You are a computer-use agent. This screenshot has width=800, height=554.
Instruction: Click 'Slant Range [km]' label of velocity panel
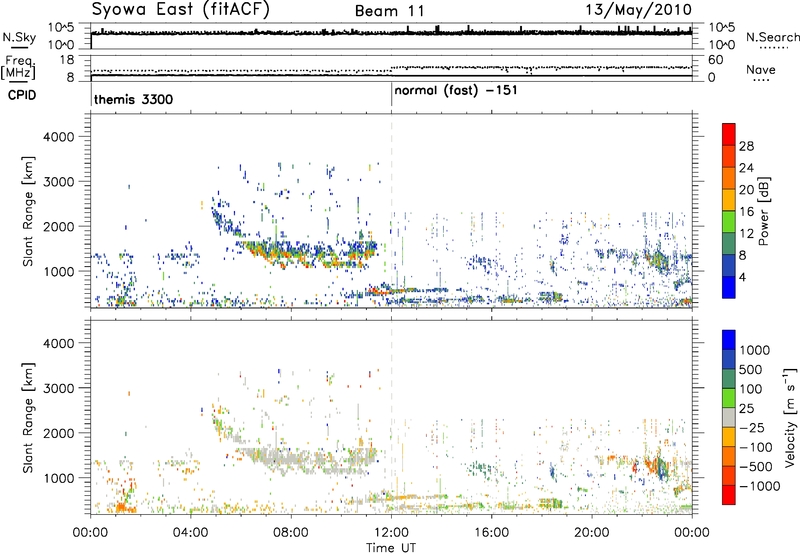point(28,418)
